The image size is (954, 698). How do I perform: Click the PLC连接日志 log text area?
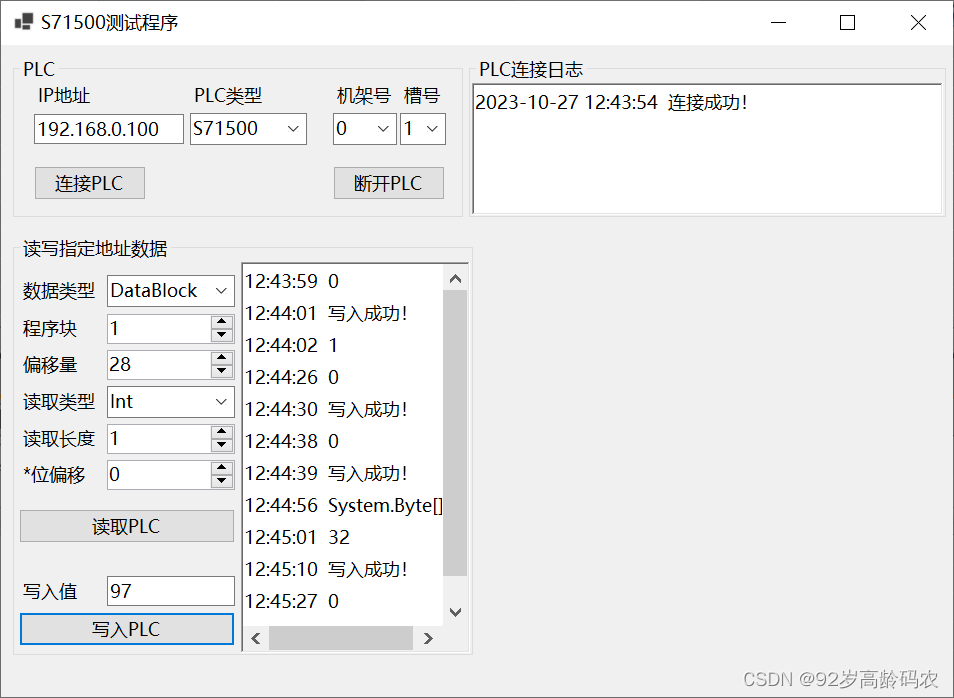pos(708,149)
